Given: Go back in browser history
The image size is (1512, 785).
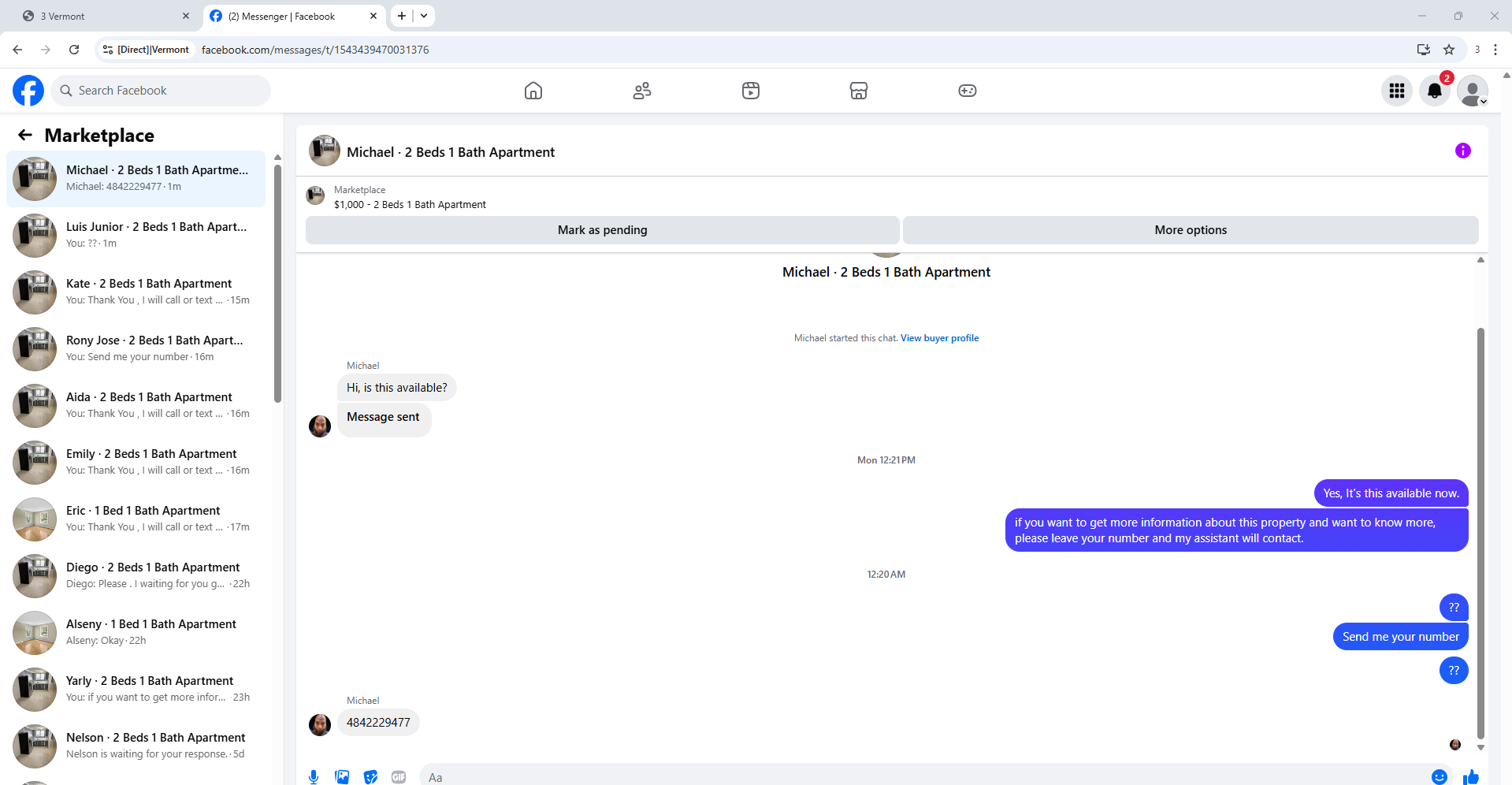Looking at the screenshot, I should click(17, 50).
